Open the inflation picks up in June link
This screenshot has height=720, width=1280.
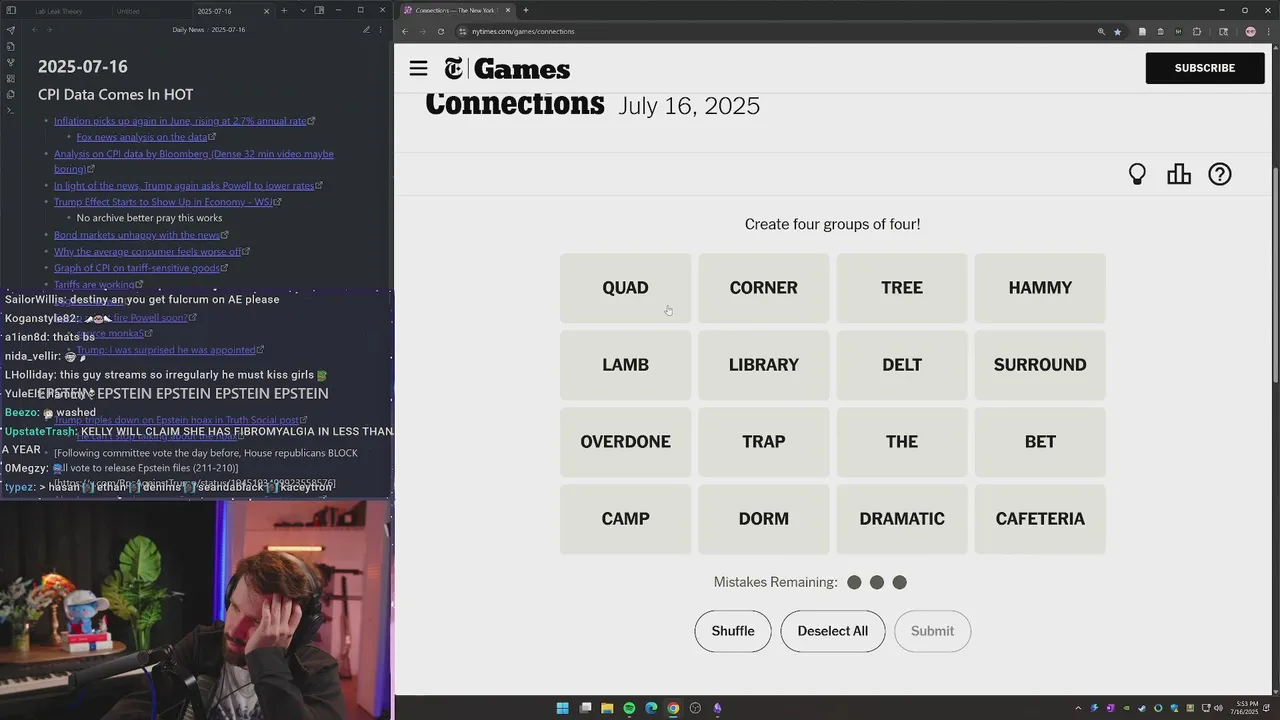181,121
